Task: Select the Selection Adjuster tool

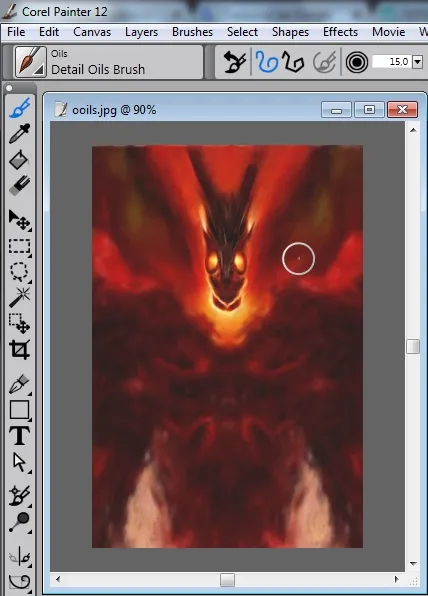Action: (19, 323)
